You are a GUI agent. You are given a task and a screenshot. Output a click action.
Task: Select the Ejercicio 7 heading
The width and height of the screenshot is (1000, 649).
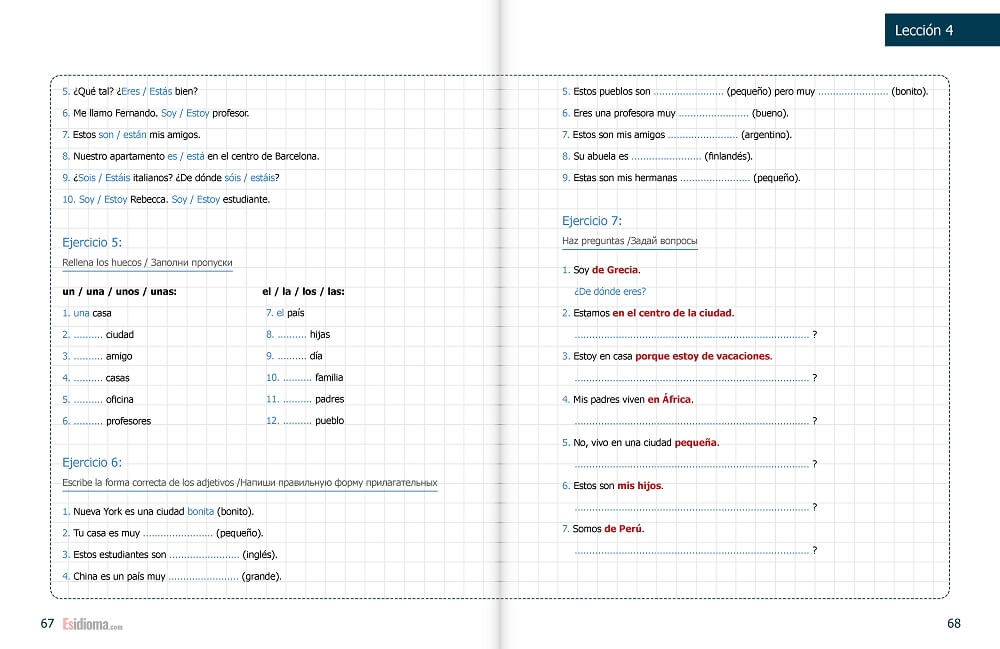click(592, 221)
